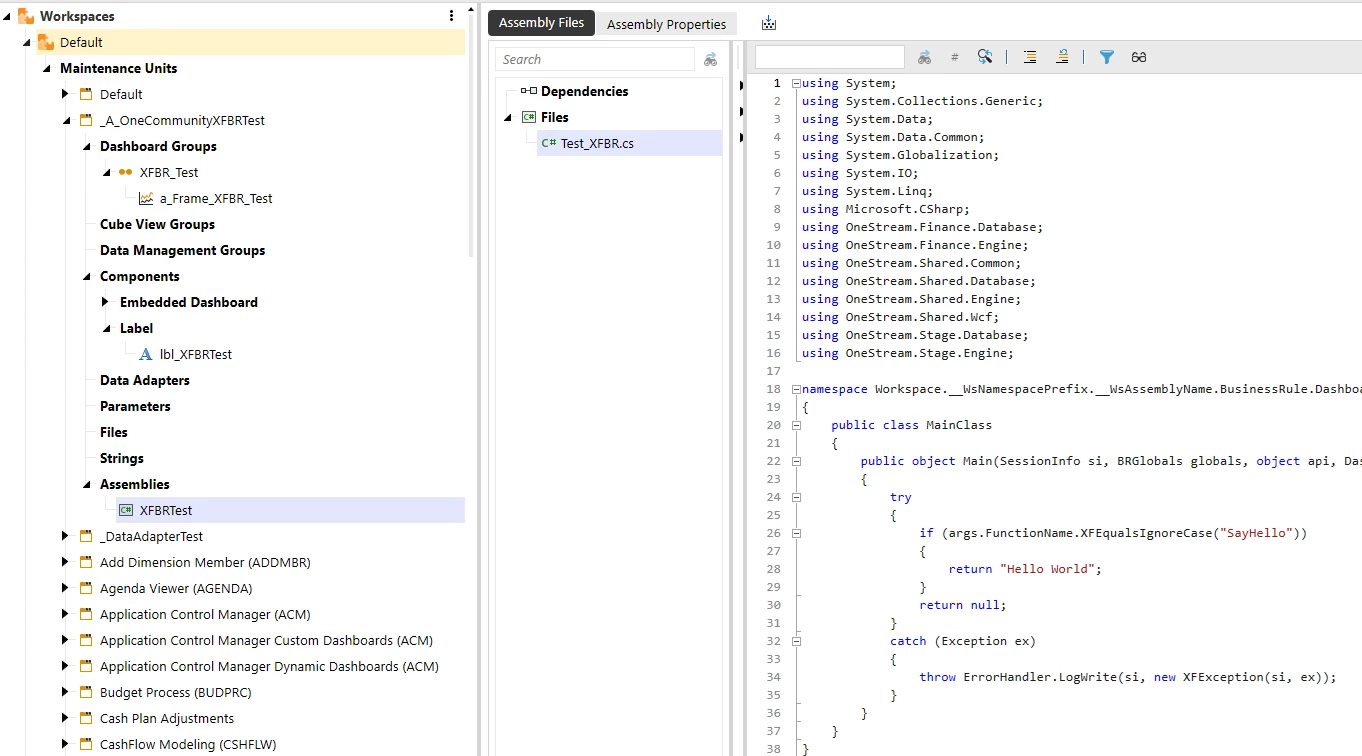
Task: Switch to the Assembly Files tab
Action: pyautogui.click(x=542, y=23)
